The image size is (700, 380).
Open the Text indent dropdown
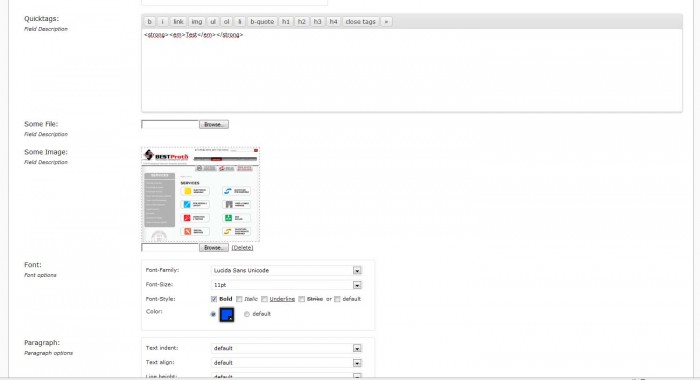[x=286, y=348]
